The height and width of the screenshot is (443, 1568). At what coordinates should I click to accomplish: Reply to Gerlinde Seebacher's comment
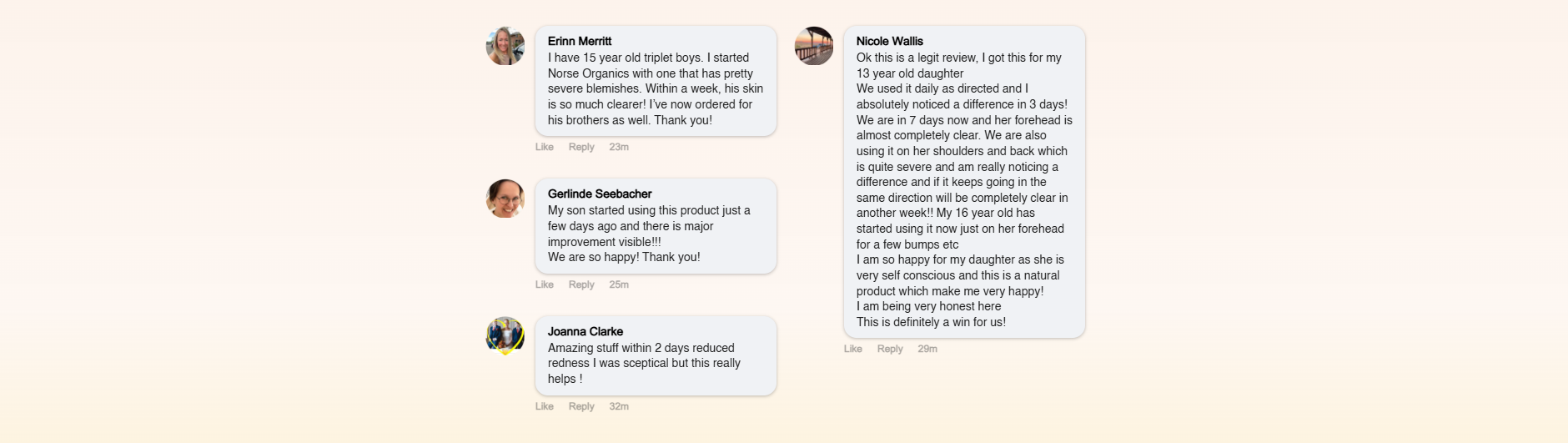click(x=581, y=284)
